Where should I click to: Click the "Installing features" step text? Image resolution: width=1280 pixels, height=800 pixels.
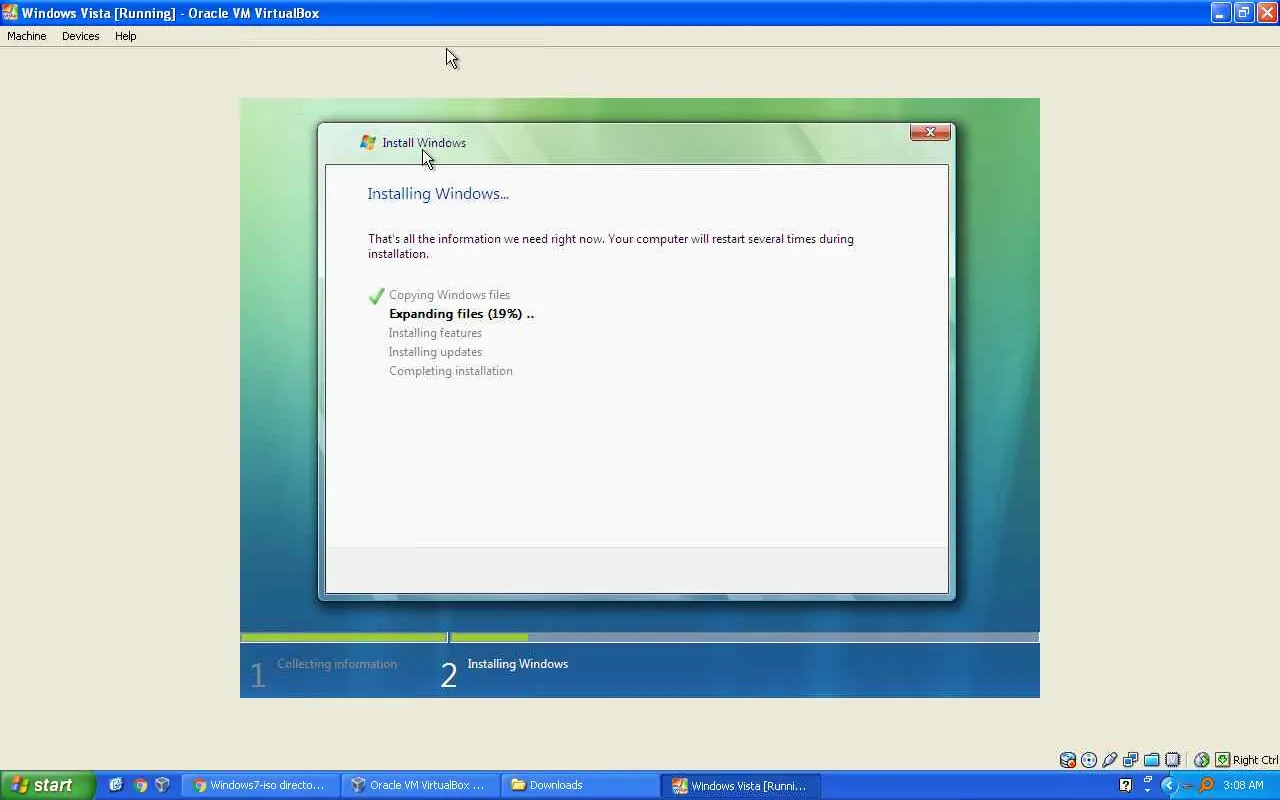[x=435, y=333]
